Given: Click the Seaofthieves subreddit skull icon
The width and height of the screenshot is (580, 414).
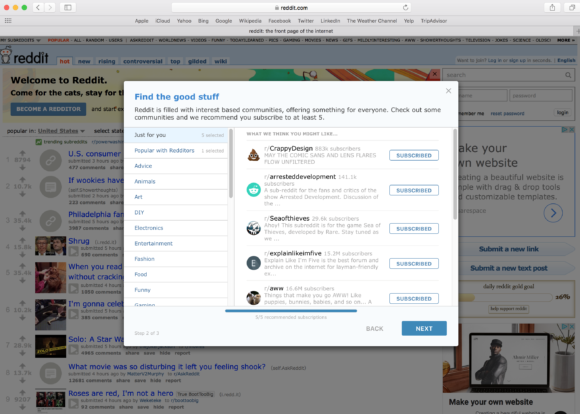Looking at the screenshot, I should (x=253, y=228).
